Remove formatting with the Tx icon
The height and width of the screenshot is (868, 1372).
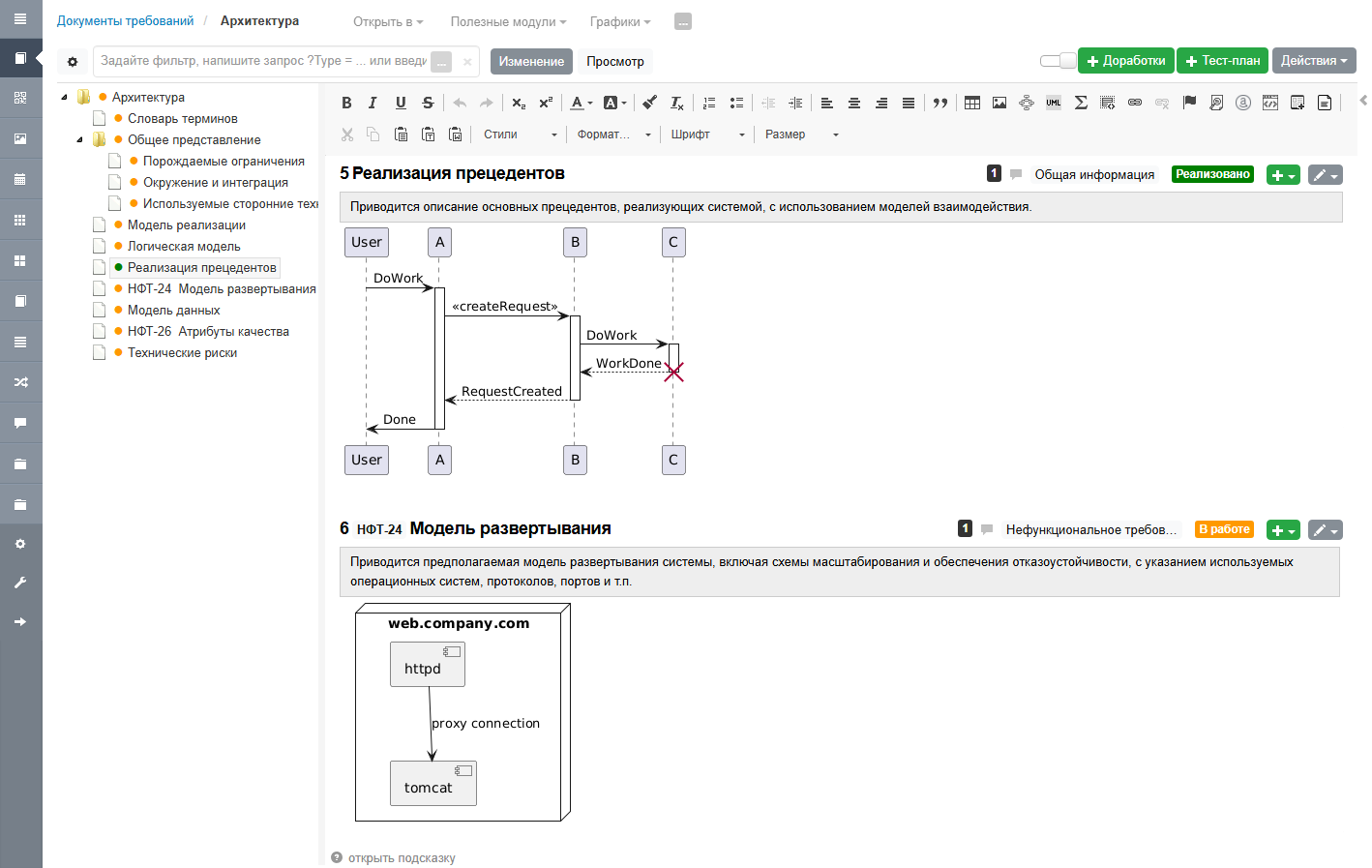click(x=677, y=103)
